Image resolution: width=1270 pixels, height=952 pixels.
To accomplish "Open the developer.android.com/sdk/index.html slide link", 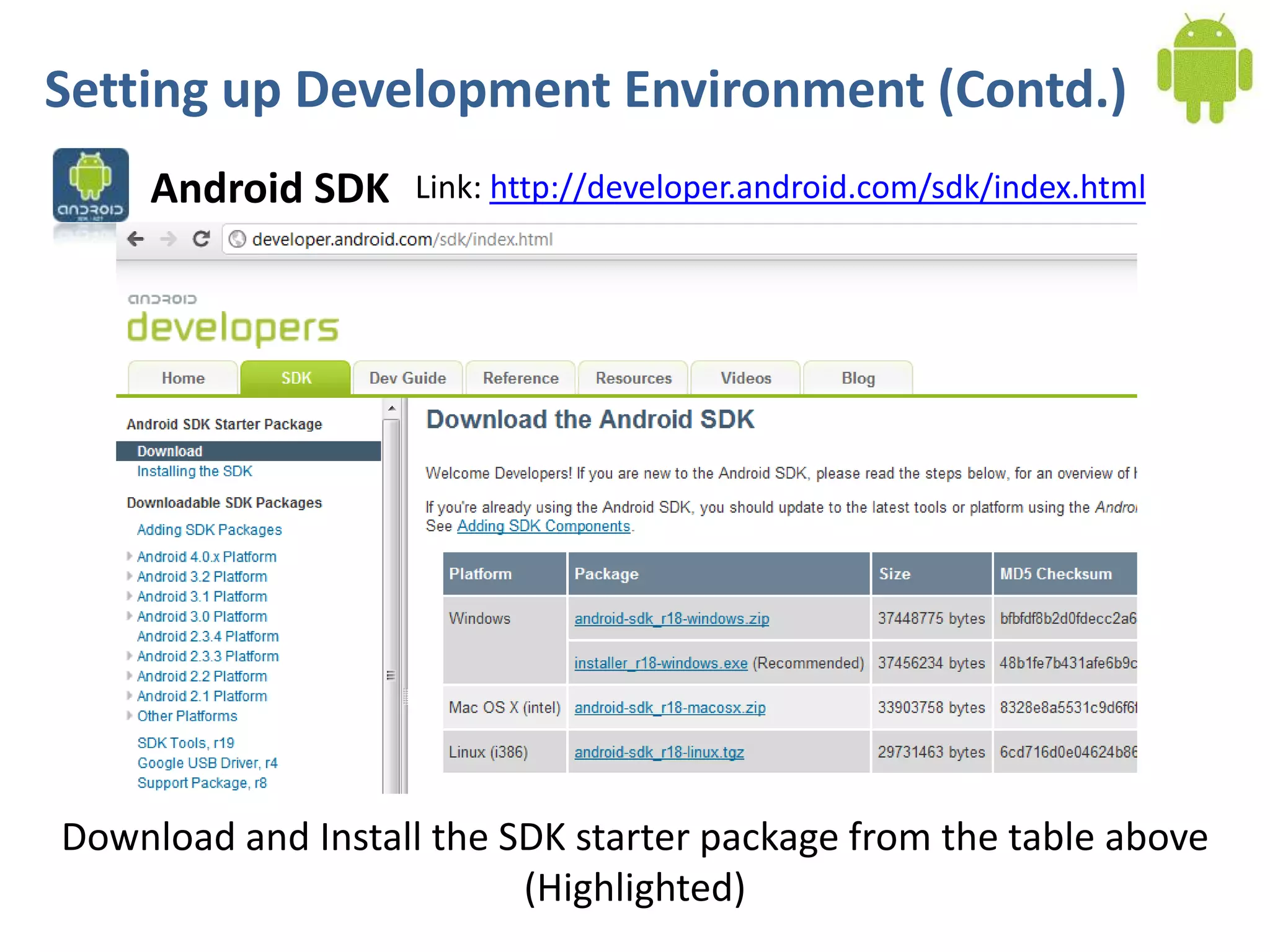I will (x=817, y=187).
